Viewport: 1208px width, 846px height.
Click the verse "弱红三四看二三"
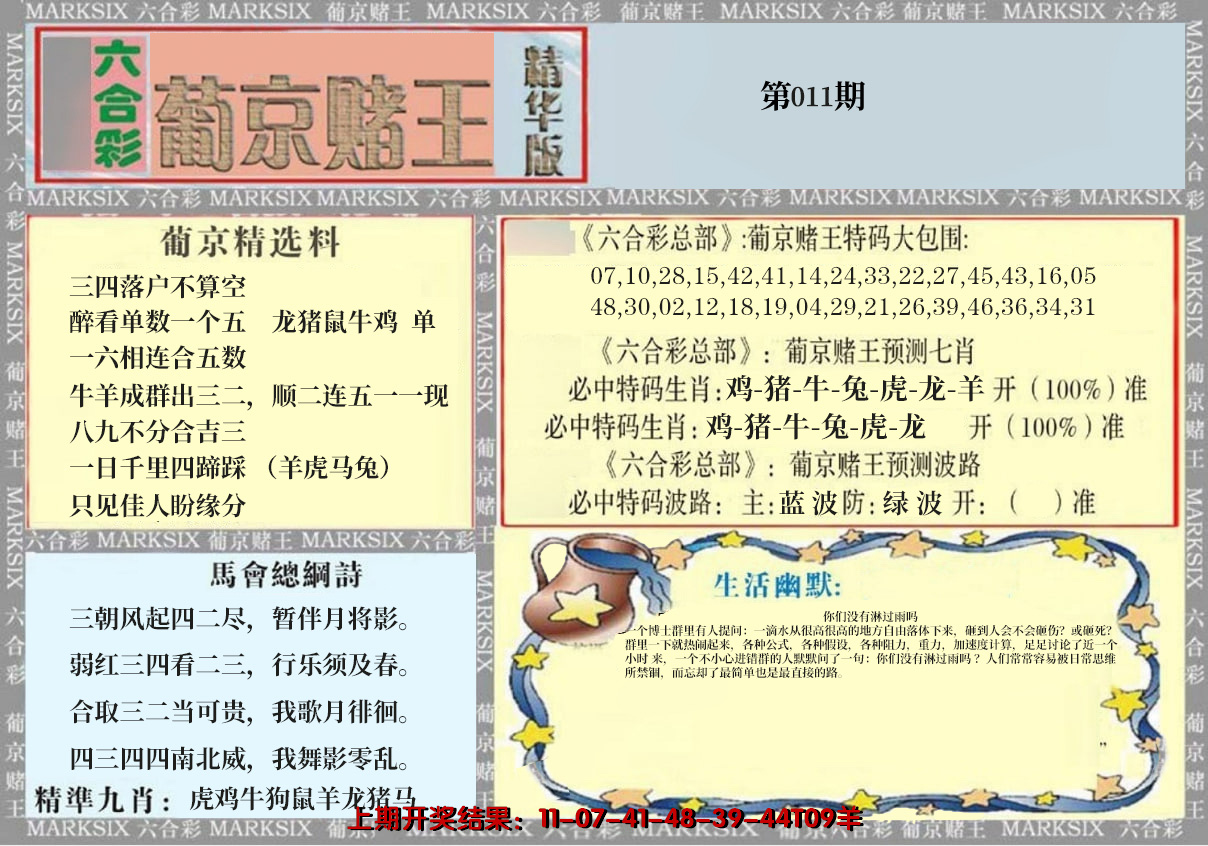(x=157, y=666)
